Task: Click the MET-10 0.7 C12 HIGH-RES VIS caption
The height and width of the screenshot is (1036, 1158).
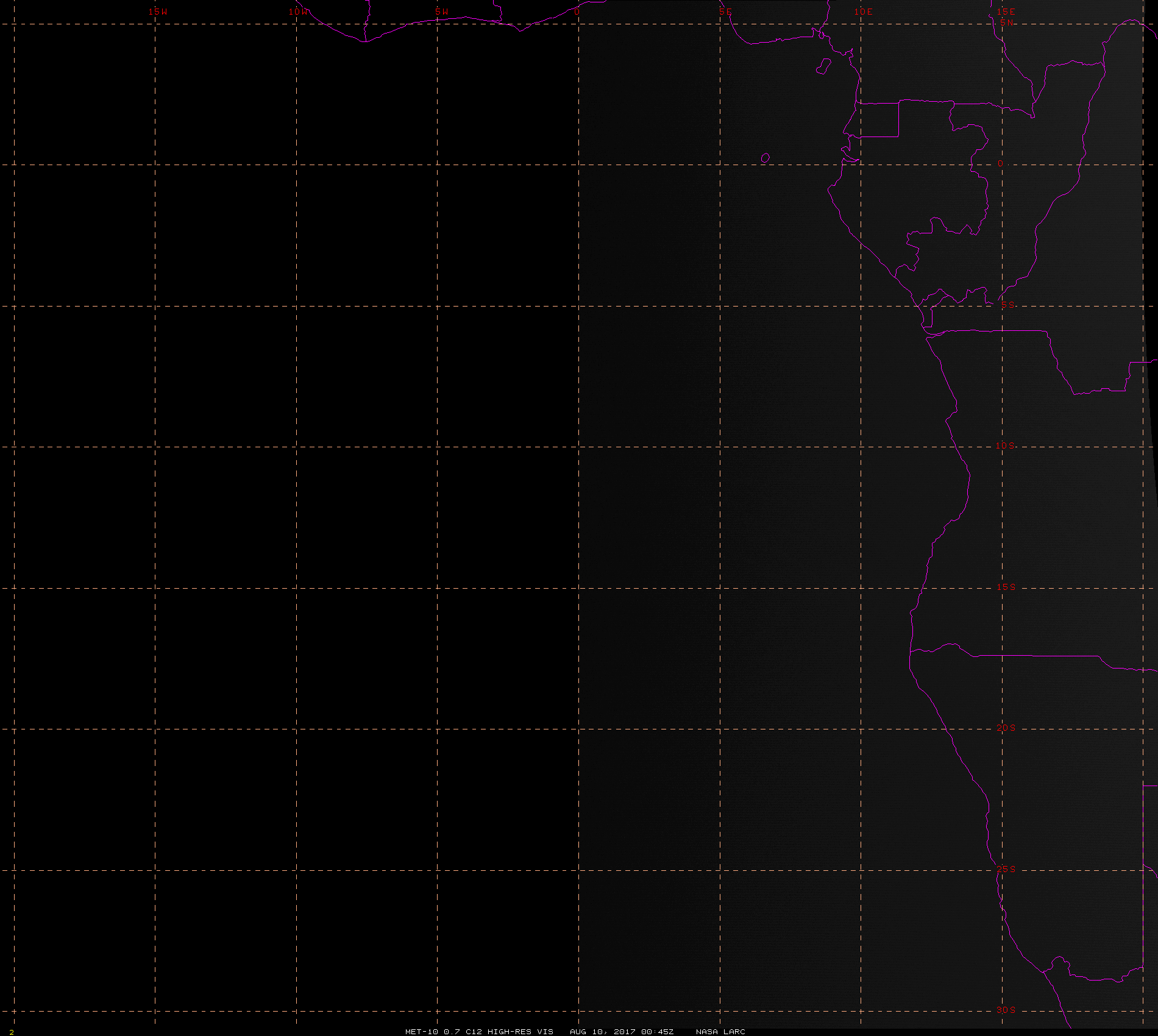Action: point(479,1031)
